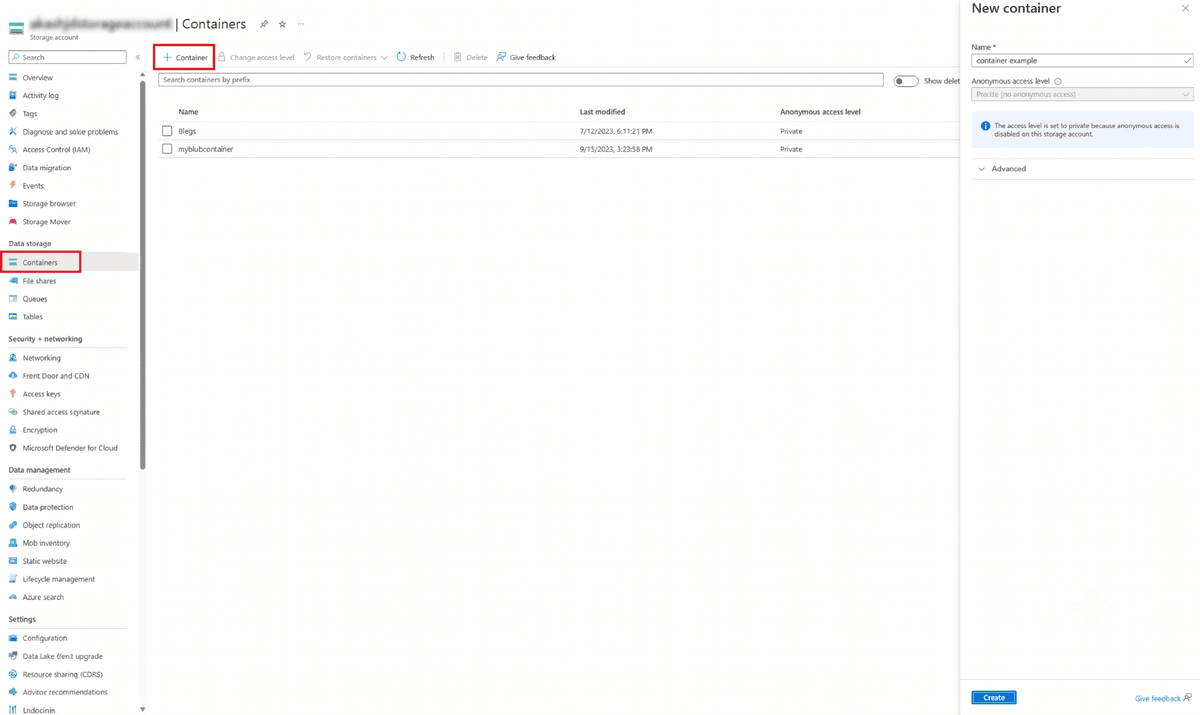Open the Activity log icon

[13, 95]
